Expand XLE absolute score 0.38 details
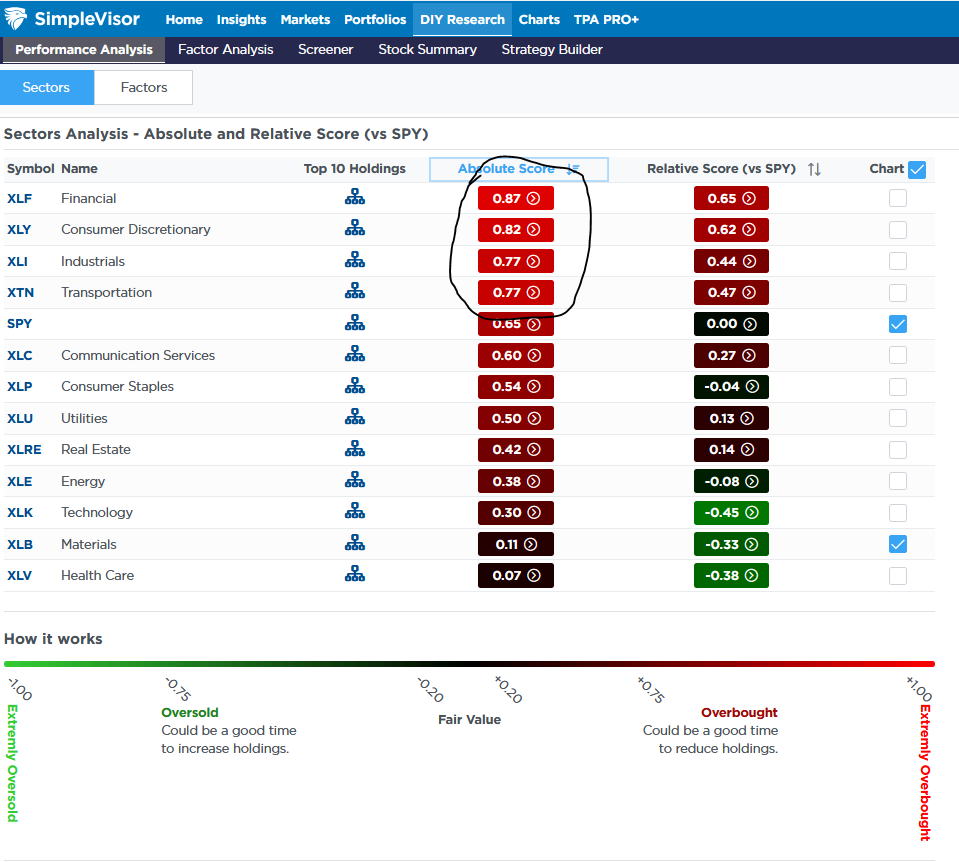The image size is (959, 862). coord(516,481)
